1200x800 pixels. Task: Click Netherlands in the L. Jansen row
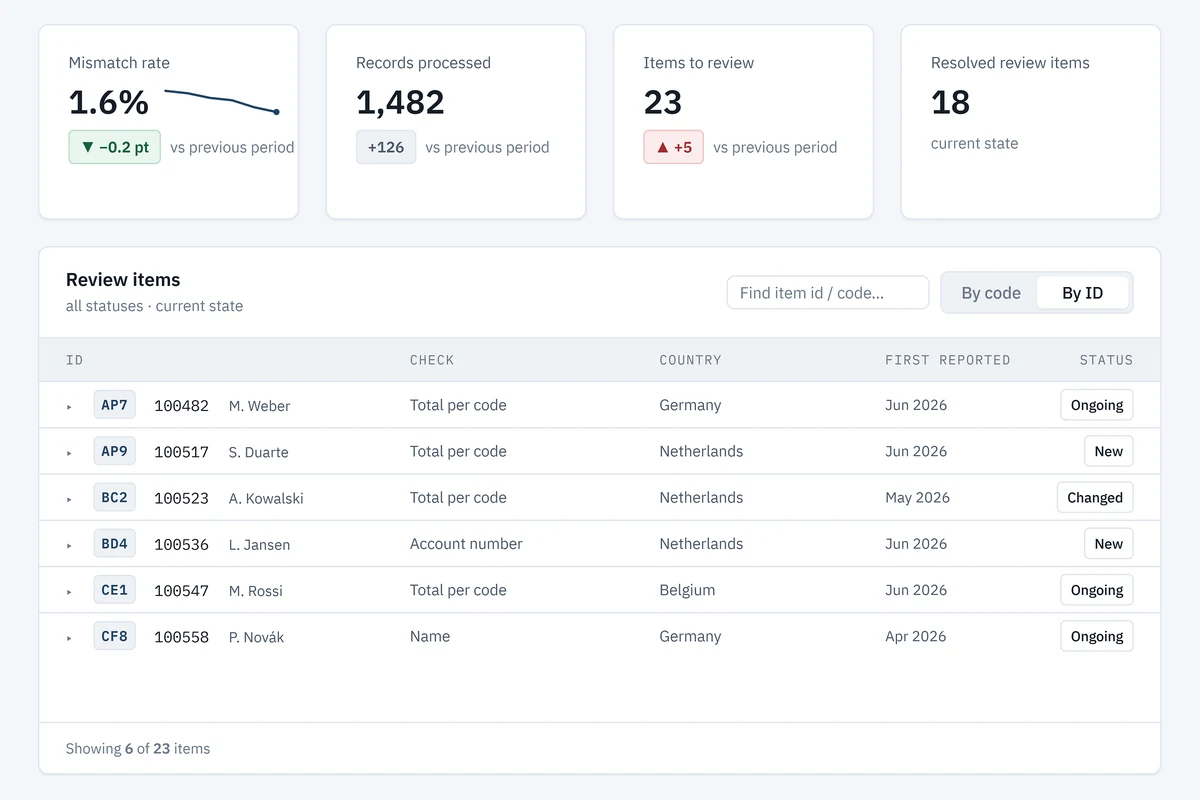701,544
